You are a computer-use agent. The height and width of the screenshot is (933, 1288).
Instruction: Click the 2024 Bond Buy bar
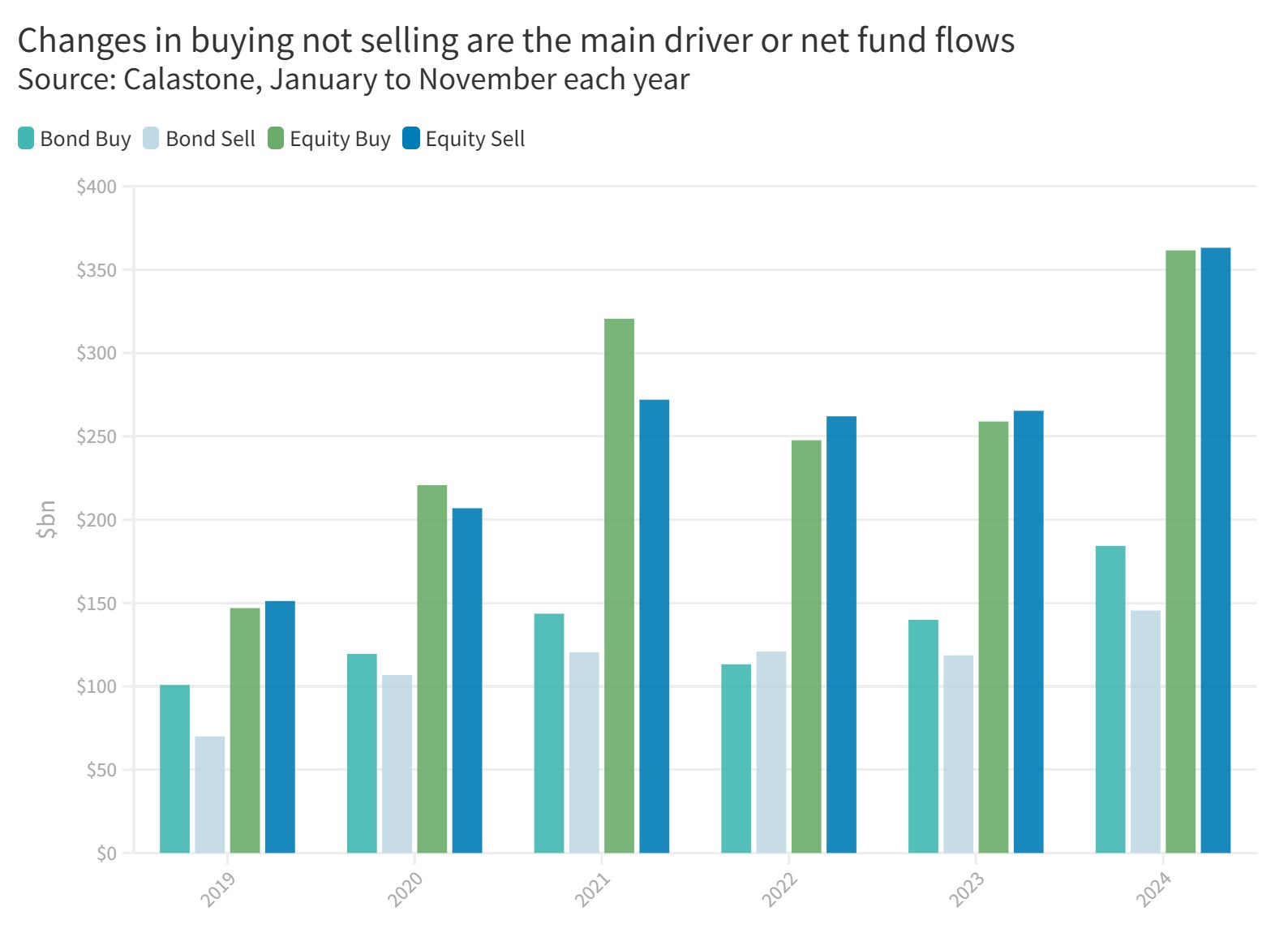point(1110,699)
